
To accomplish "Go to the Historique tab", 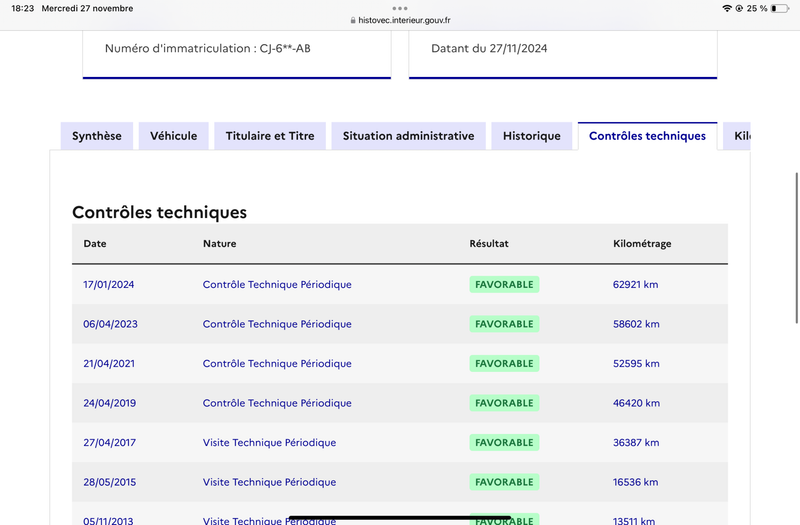I will click(x=532, y=136).
